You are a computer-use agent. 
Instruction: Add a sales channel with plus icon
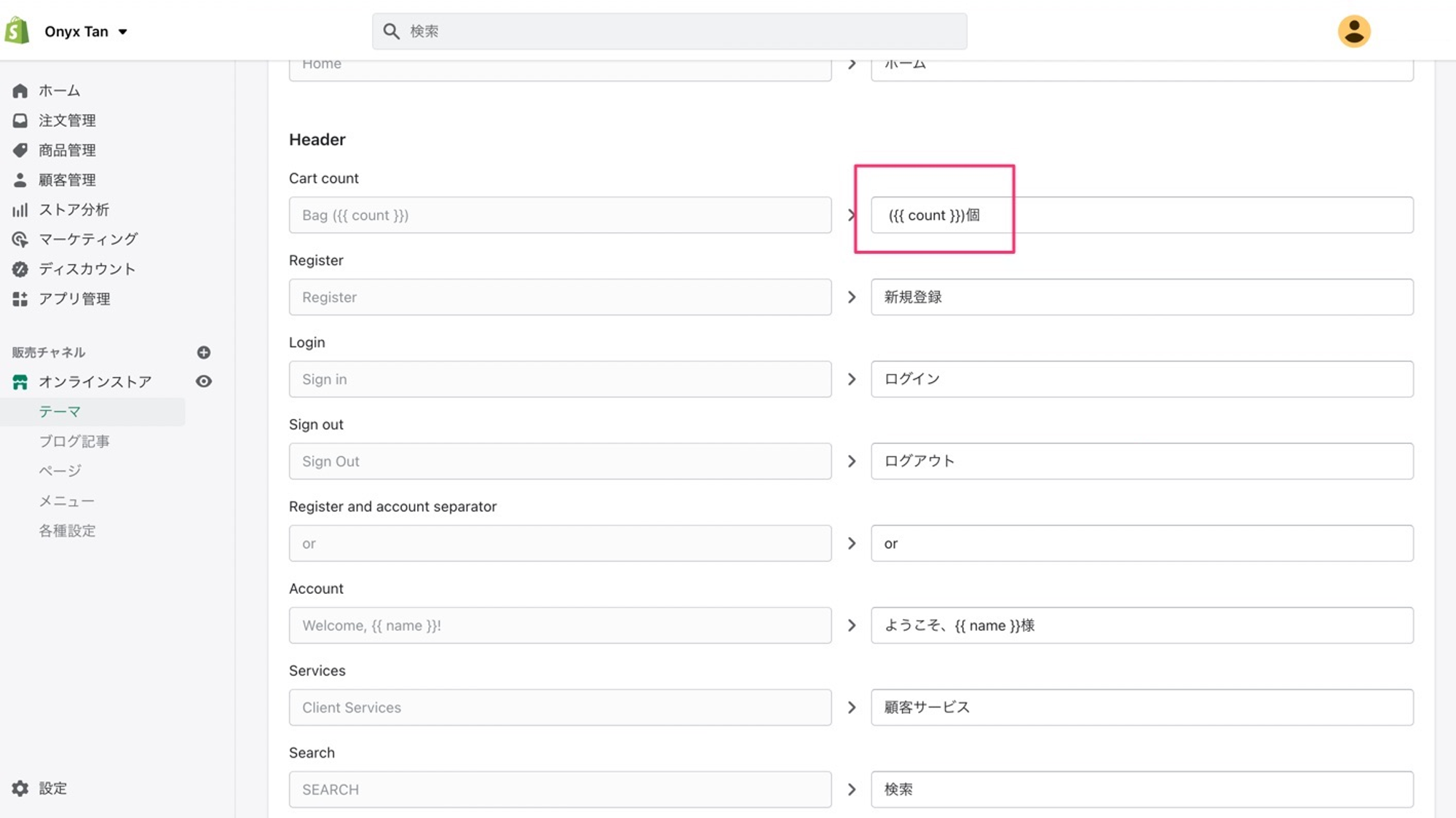pos(204,352)
